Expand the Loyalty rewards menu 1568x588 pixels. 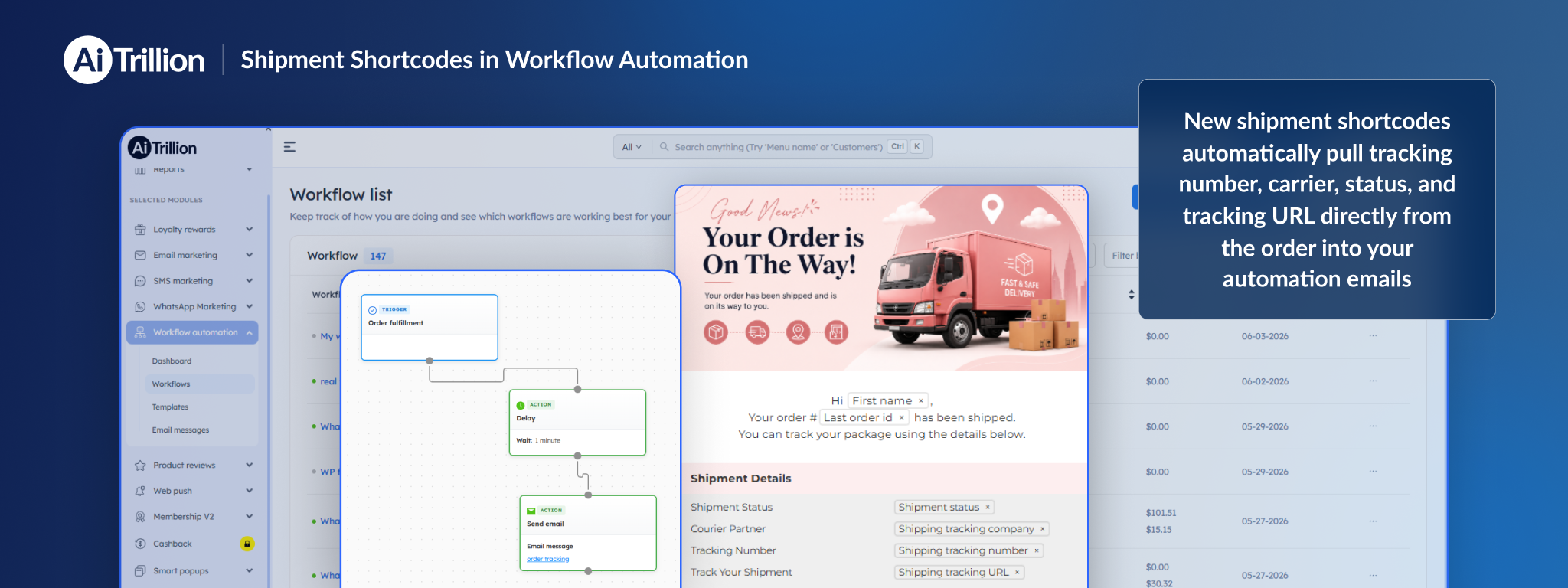(249, 229)
